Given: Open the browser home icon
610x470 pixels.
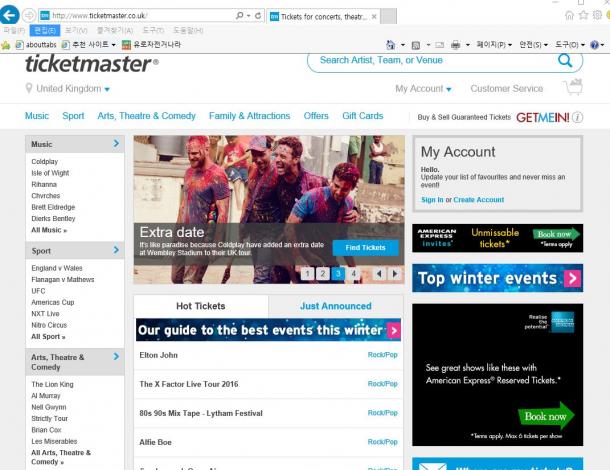Looking at the screenshot, I should pos(569,15).
